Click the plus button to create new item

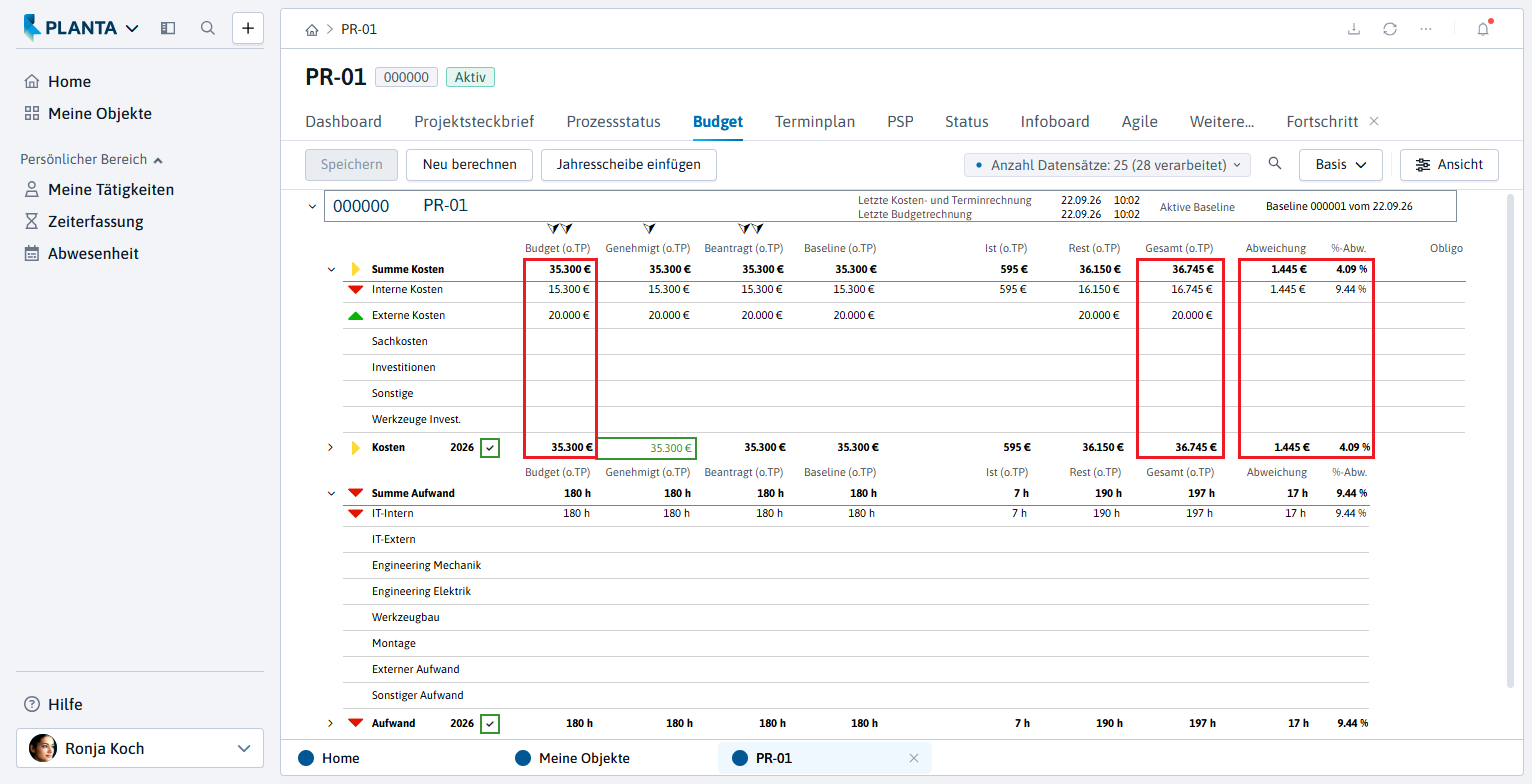point(248,28)
